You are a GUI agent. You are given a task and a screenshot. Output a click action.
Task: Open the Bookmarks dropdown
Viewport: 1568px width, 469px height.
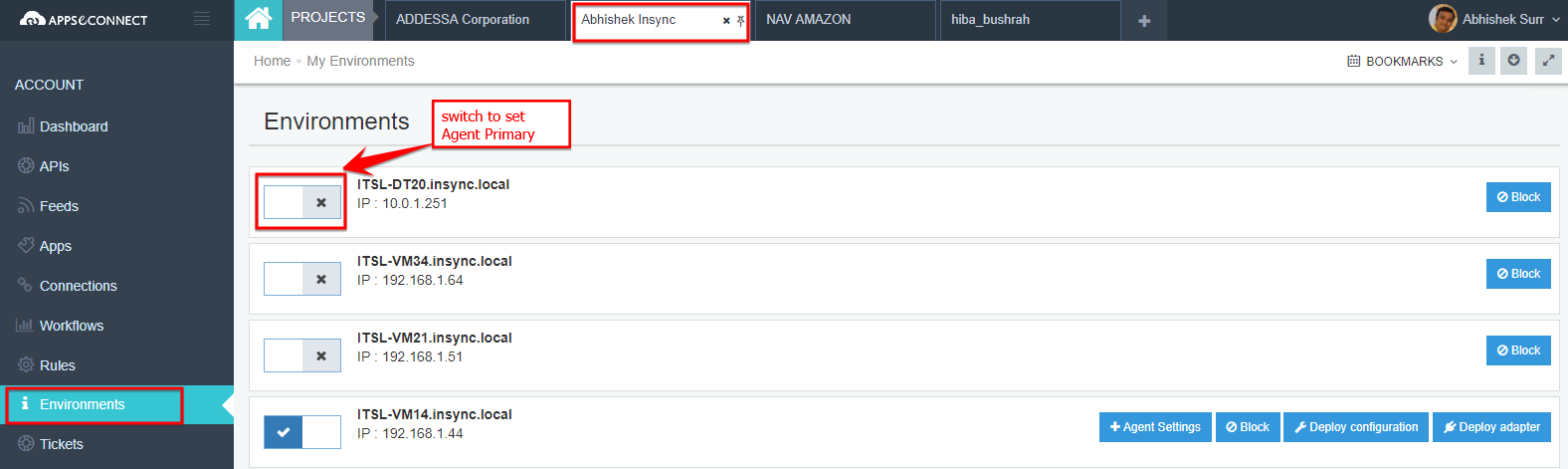click(x=1403, y=61)
